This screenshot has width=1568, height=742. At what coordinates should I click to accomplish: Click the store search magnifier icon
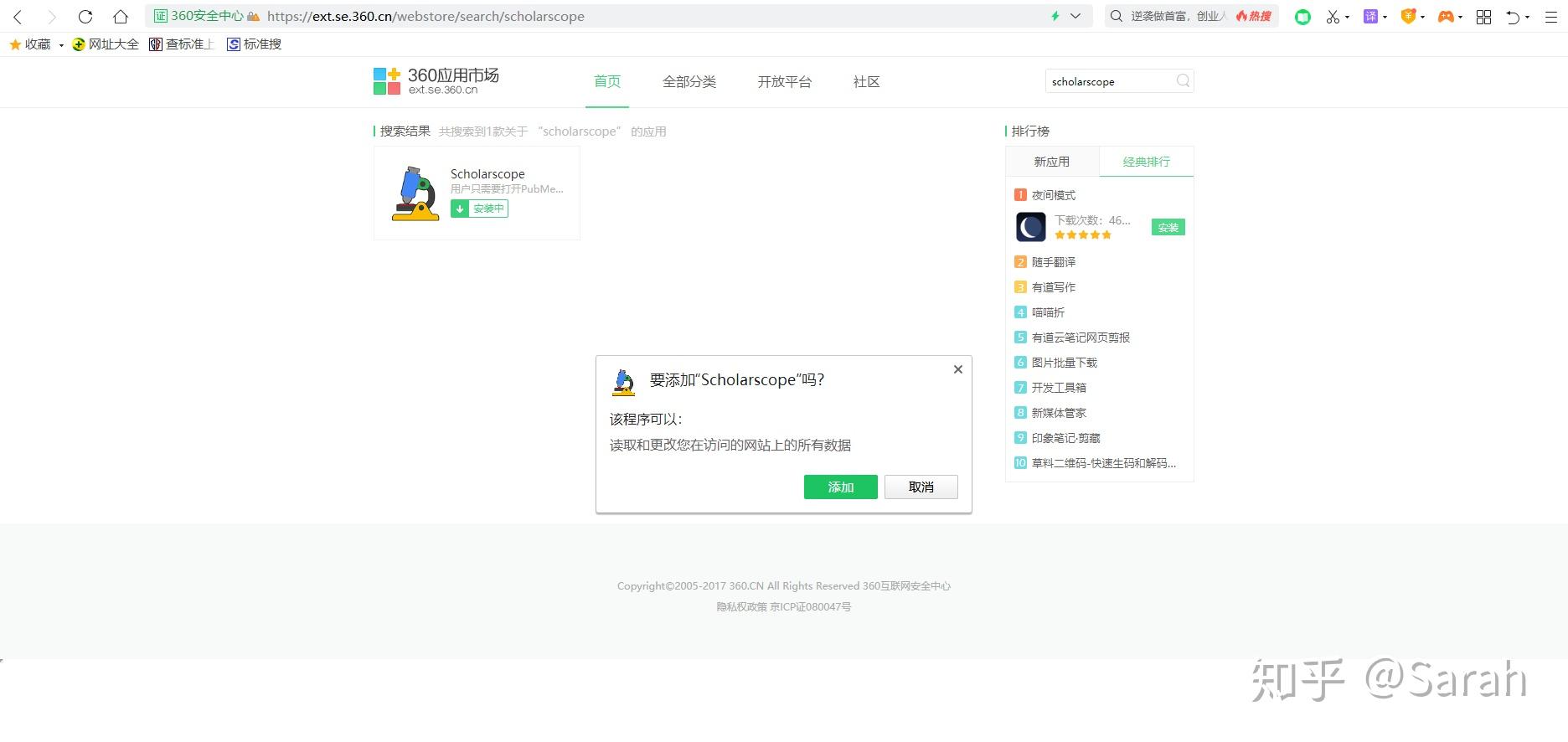[1183, 81]
